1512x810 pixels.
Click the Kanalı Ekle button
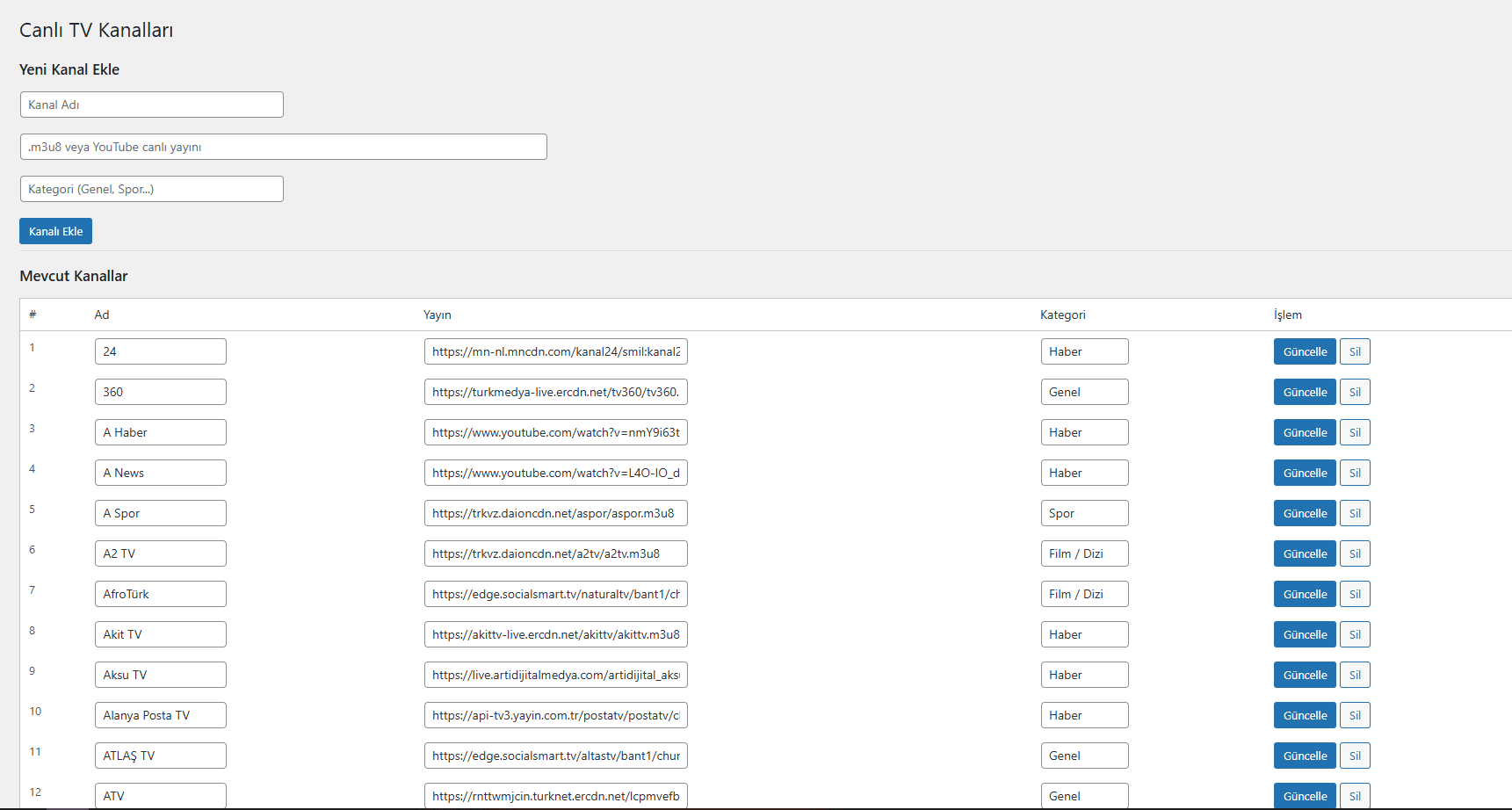pos(55,231)
